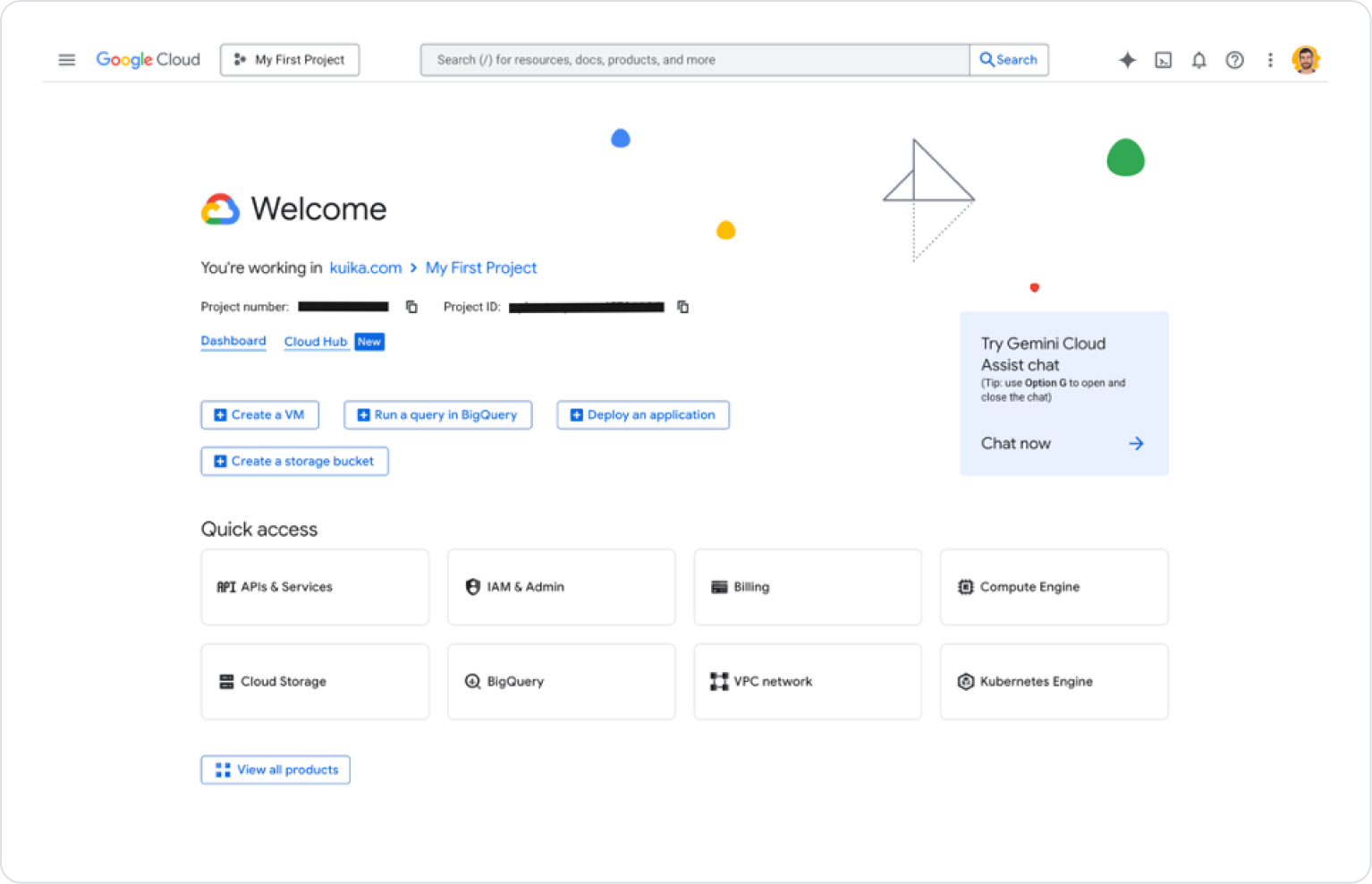Click Create a storage bucket

point(294,462)
